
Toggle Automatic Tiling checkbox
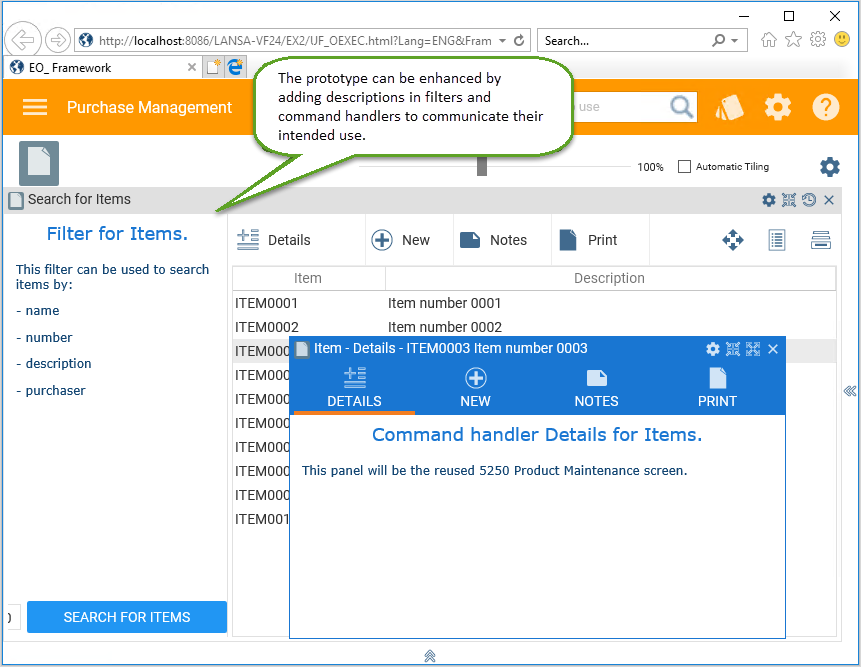click(684, 166)
